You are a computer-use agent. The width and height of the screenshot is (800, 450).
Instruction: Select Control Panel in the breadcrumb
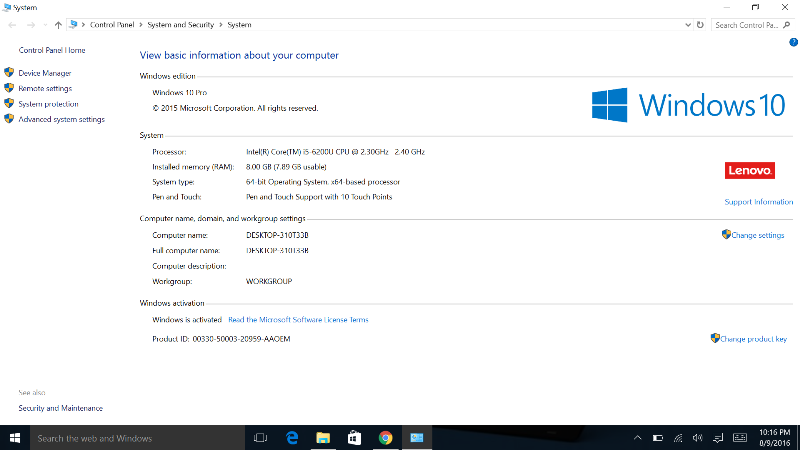(112, 24)
